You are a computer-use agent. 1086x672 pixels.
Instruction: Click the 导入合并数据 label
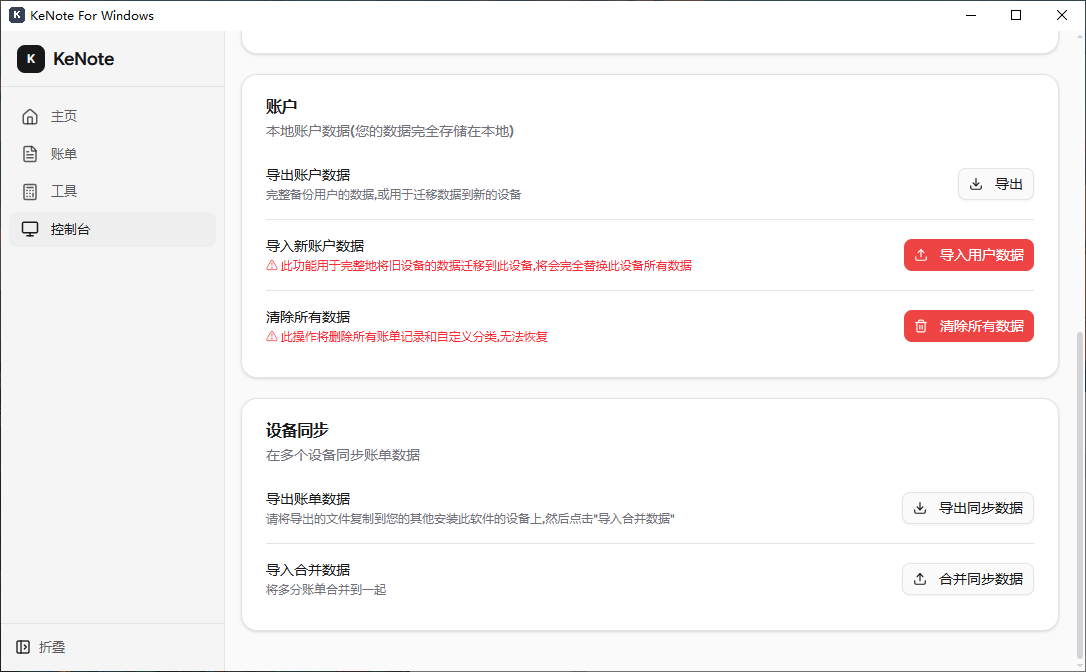(x=308, y=570)
